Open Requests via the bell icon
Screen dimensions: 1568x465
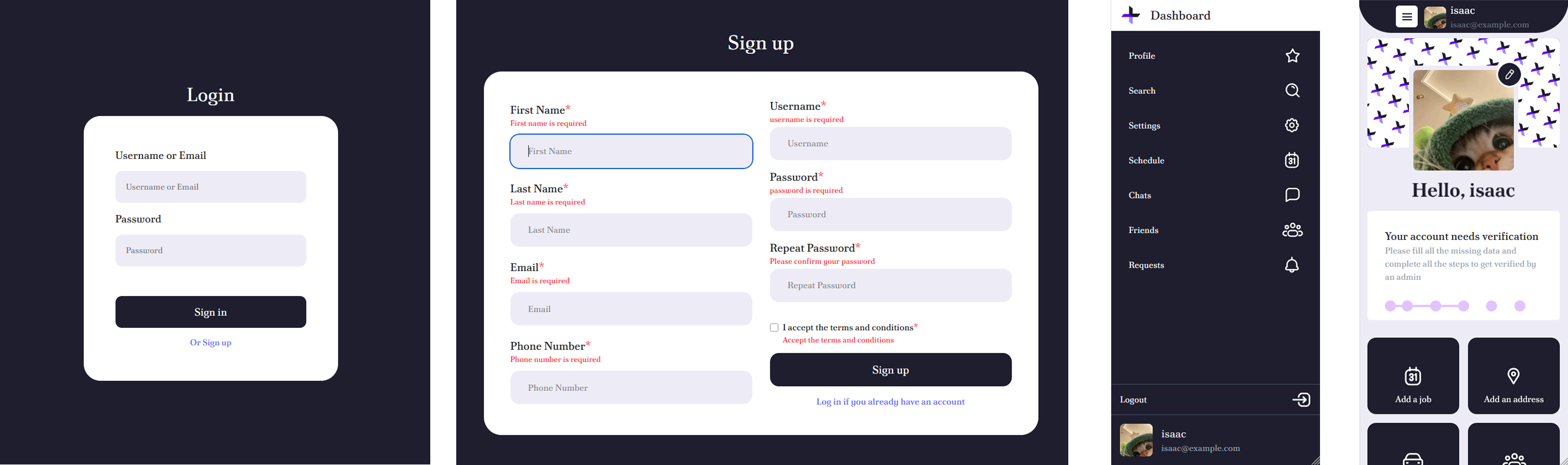click(x=1291, y=265)
